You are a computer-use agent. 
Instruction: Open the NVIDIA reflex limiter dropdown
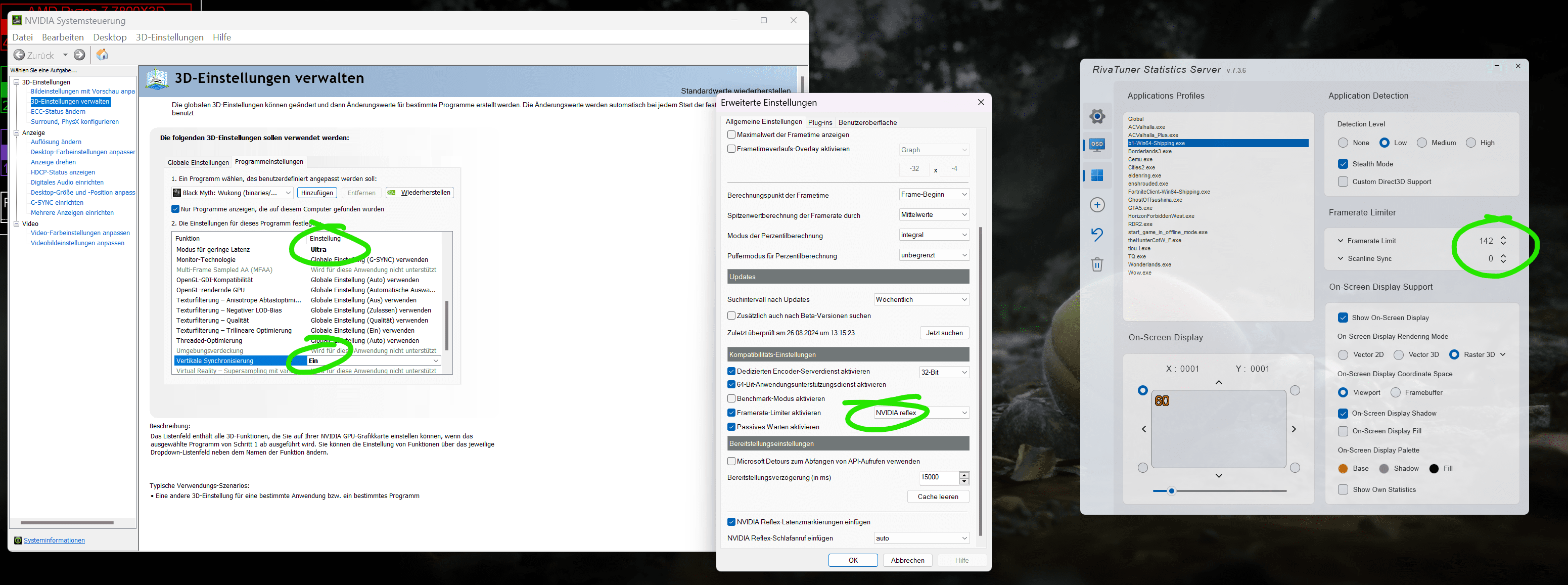921,413
